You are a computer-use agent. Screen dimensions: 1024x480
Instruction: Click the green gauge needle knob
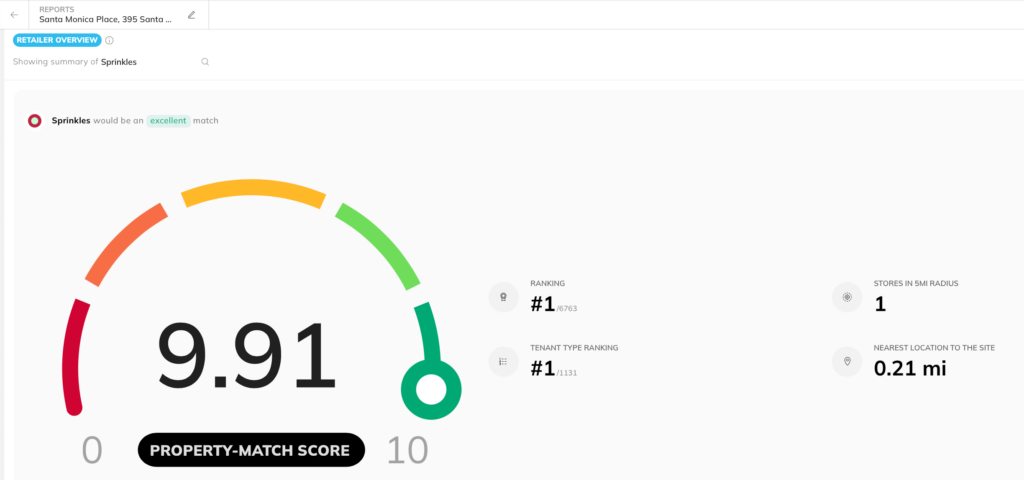click(431, 390)
